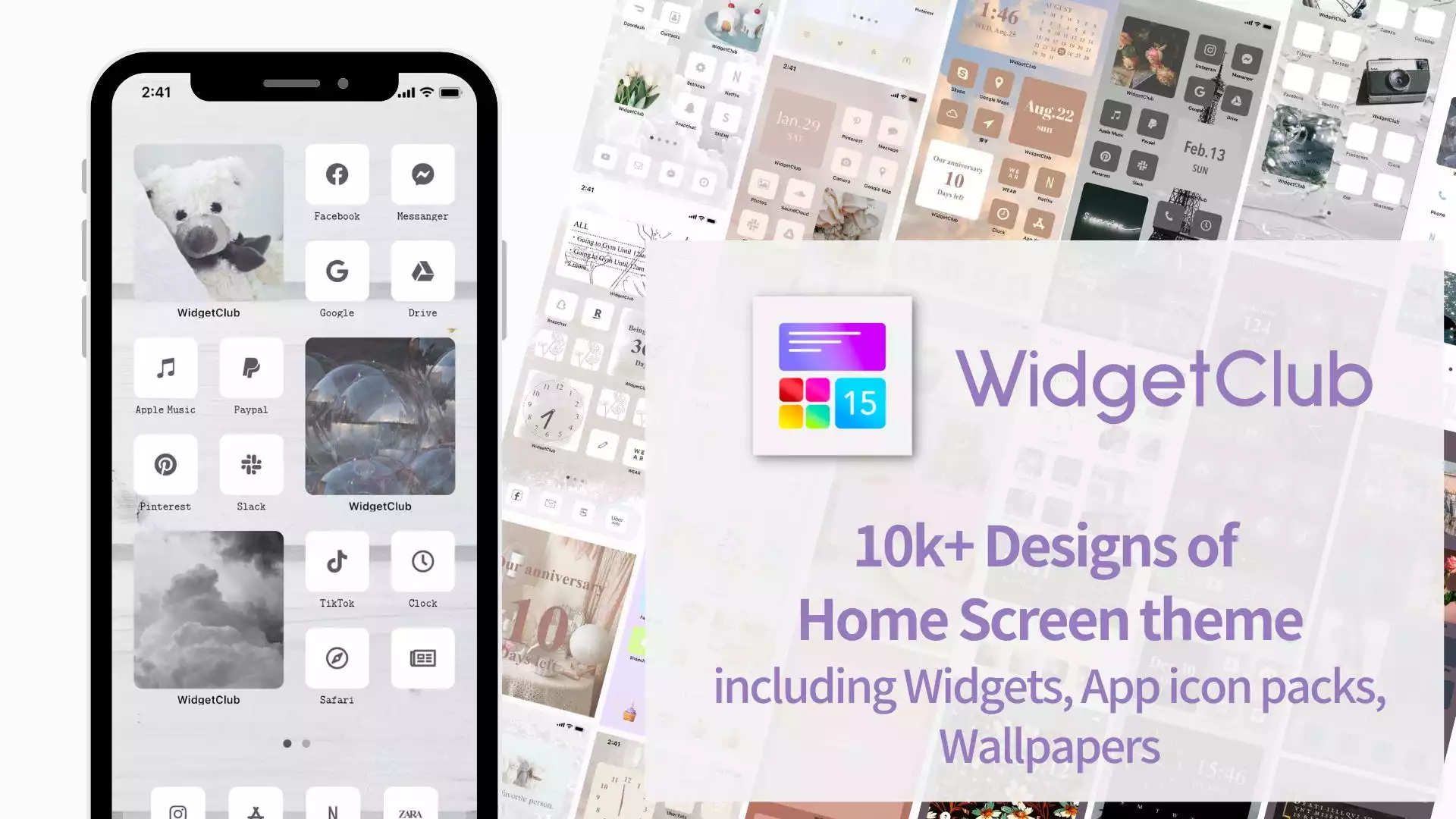Select Safari browser icon
Screen dimensions: 1456x819
click(x=337, y=657)
